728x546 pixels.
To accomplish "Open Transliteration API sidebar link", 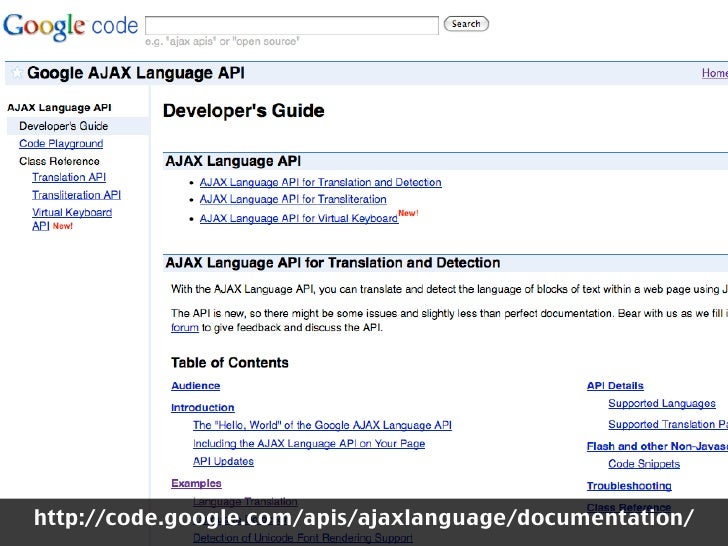I will [x=76, y=195].
